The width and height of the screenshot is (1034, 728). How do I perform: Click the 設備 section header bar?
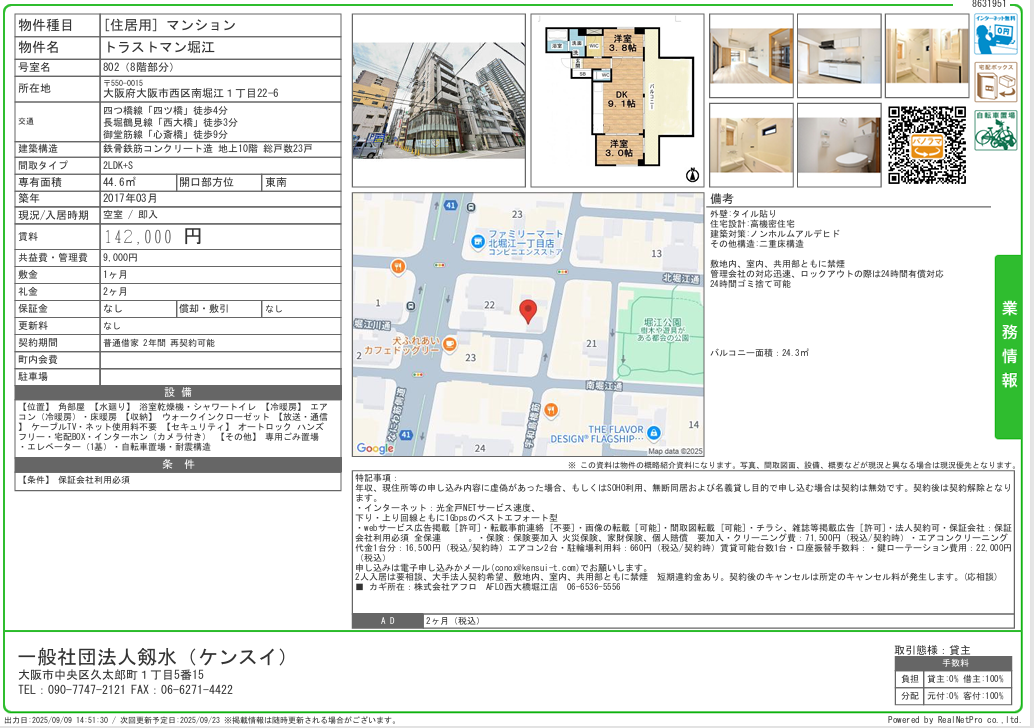(179, 392)
